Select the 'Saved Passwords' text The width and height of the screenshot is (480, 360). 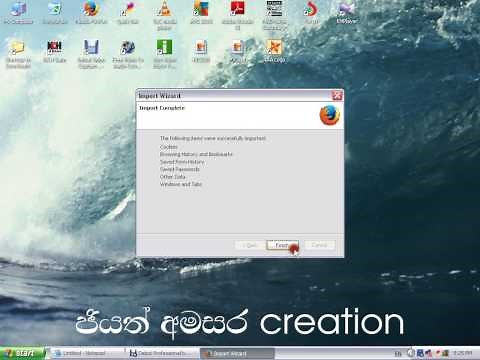point(180,169)
